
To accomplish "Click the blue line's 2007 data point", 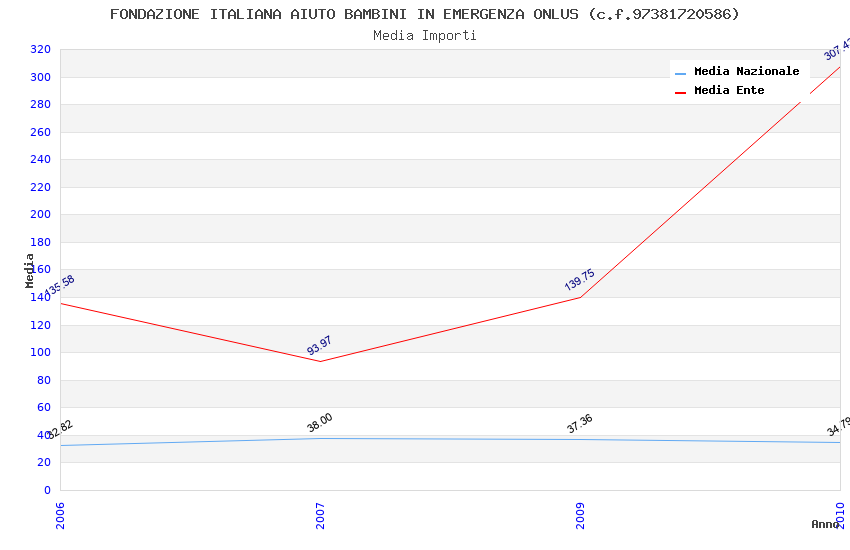I will (x=320, y=438).
